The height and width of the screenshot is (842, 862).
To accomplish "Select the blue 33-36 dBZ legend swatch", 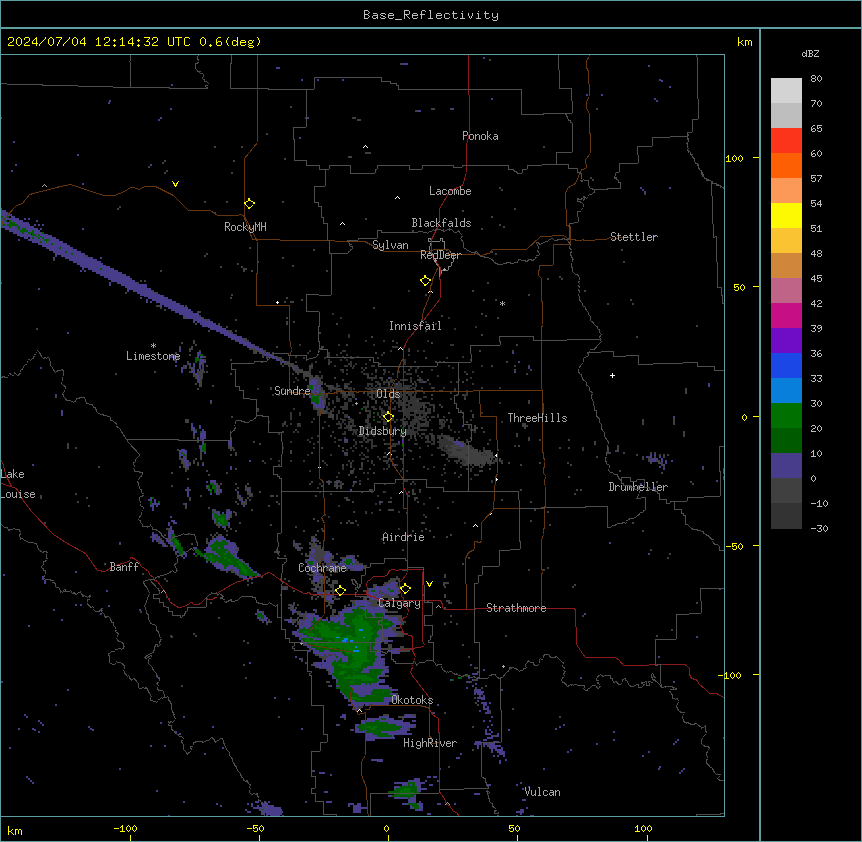I will [786, 366].
